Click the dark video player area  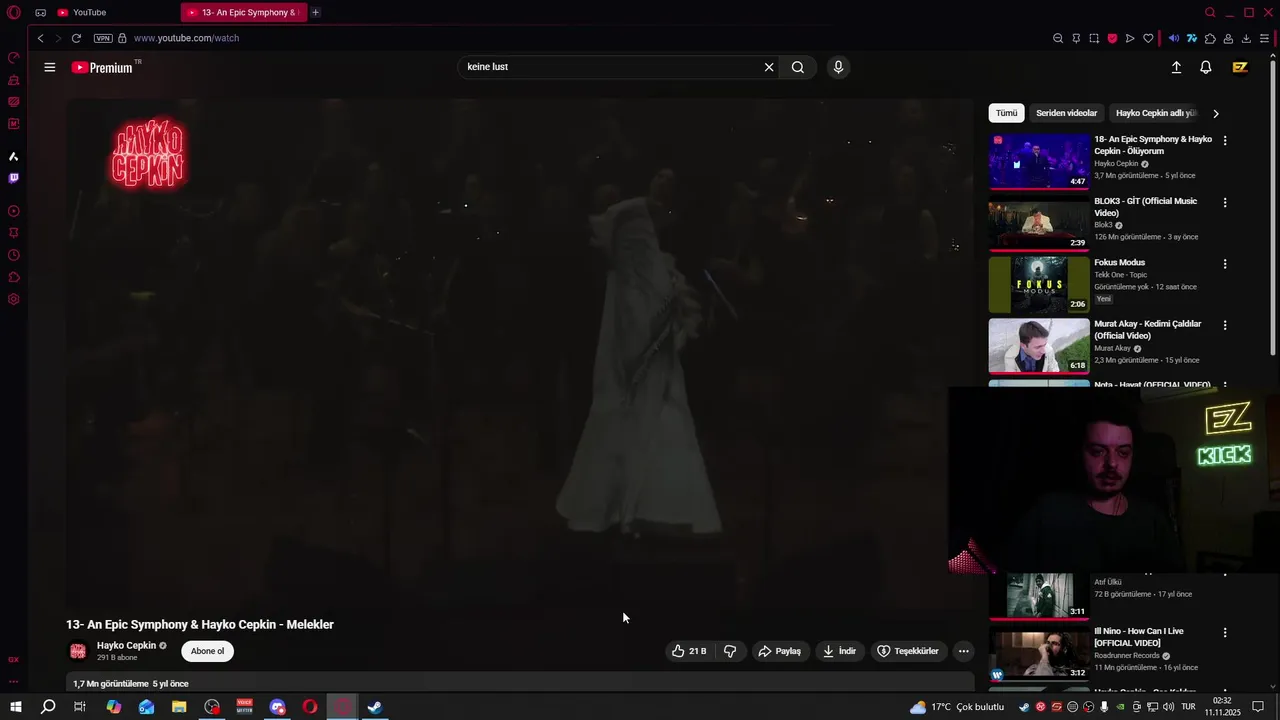520,353
